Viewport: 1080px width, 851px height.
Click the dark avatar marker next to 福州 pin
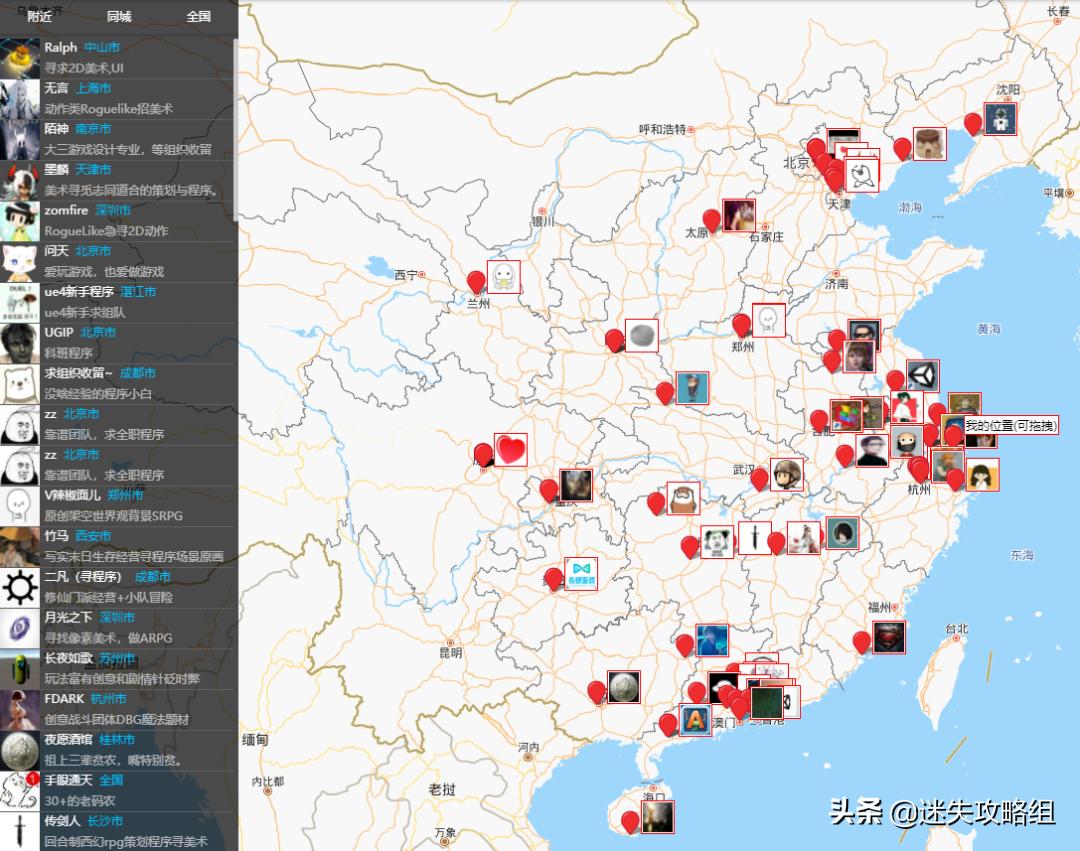point(889,638)
